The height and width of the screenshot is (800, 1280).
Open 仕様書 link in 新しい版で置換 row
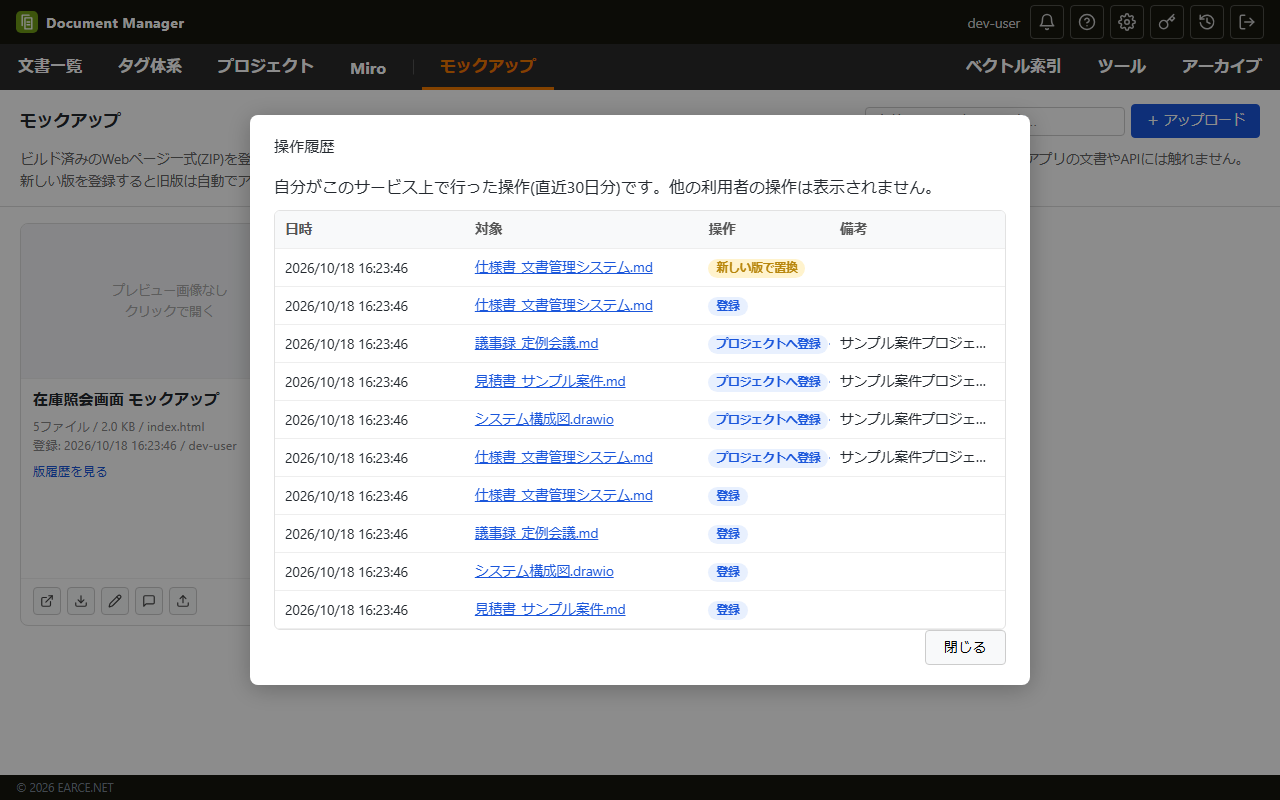click(x=564, y=267)
